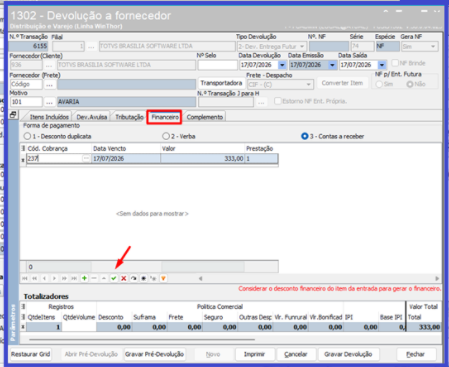Open Frete - Despacho dropdown
The height and width of the screenshot is (367, 449).
pos(309,85)
